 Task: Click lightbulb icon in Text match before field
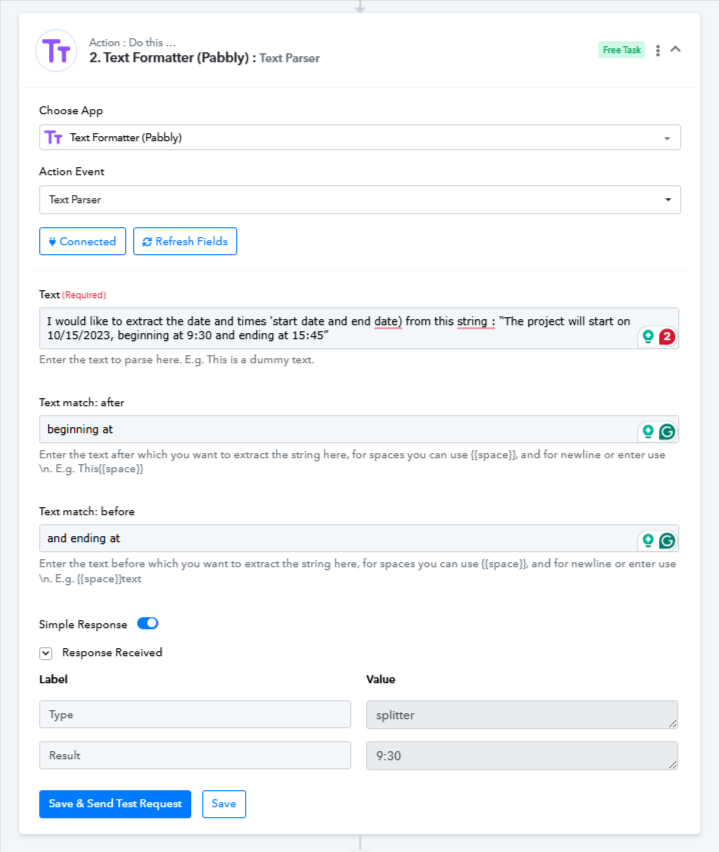pos(648,540)
